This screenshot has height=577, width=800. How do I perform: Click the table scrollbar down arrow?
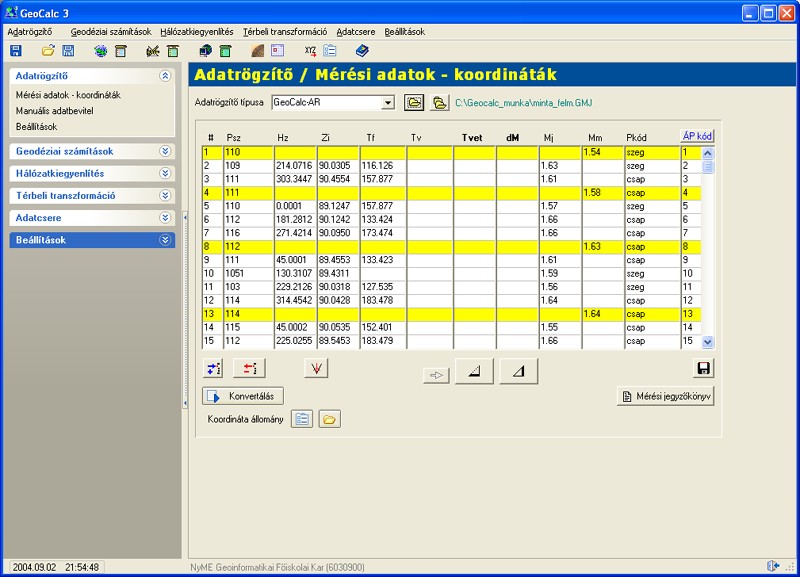pyautogui.click(x=708, y=342)
